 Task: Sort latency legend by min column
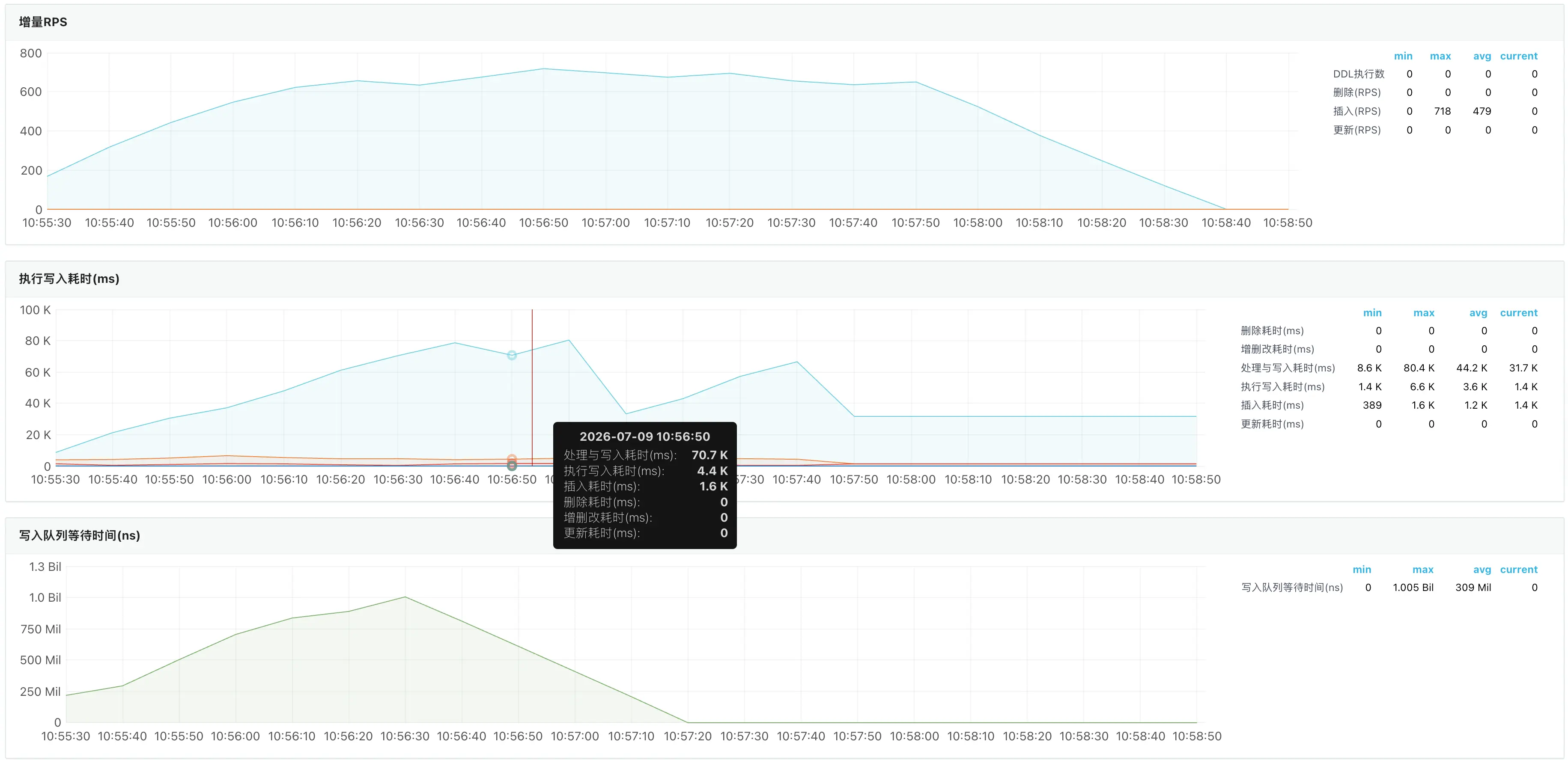click(1372, 313)
